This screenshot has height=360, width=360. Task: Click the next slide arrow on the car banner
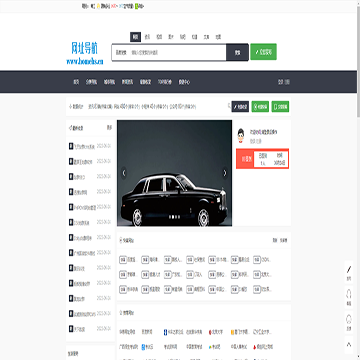(x=225, y=173)
